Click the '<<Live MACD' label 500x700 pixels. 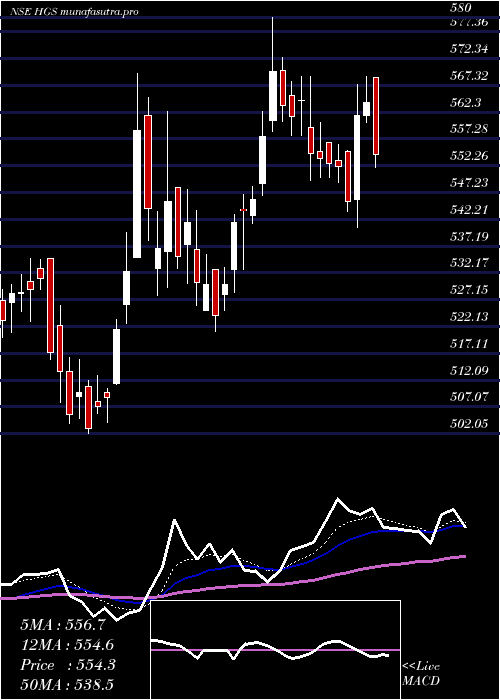click(x=421, y=674)
